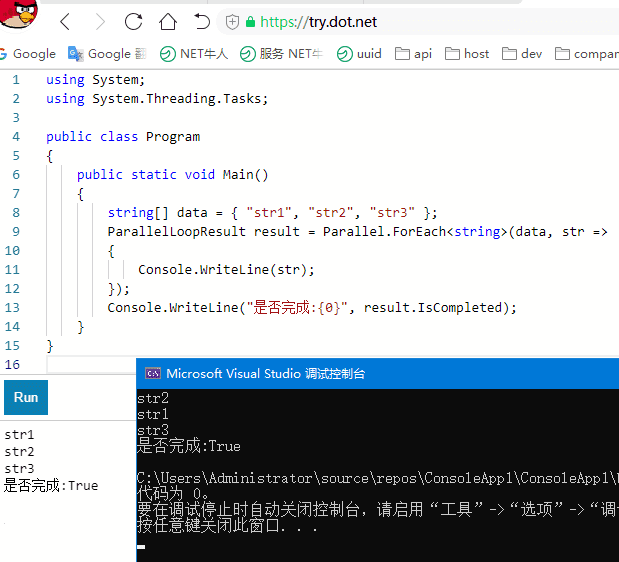Viewport: 619px width, 562px height.
Task: Expand the dev bookmarks folder
Action: 521,54
